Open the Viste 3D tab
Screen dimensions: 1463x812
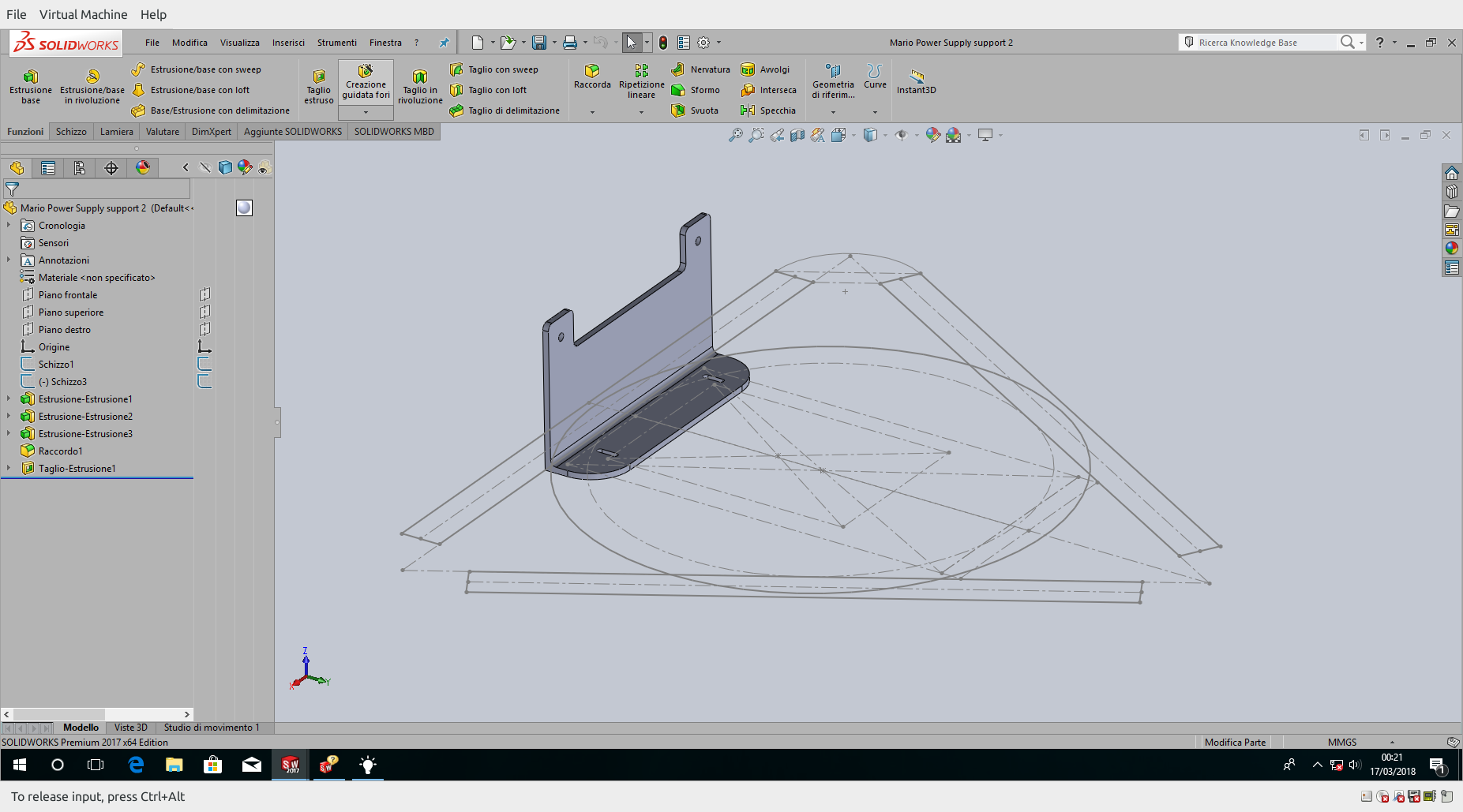pyautogui.click(x=130, y=728)
